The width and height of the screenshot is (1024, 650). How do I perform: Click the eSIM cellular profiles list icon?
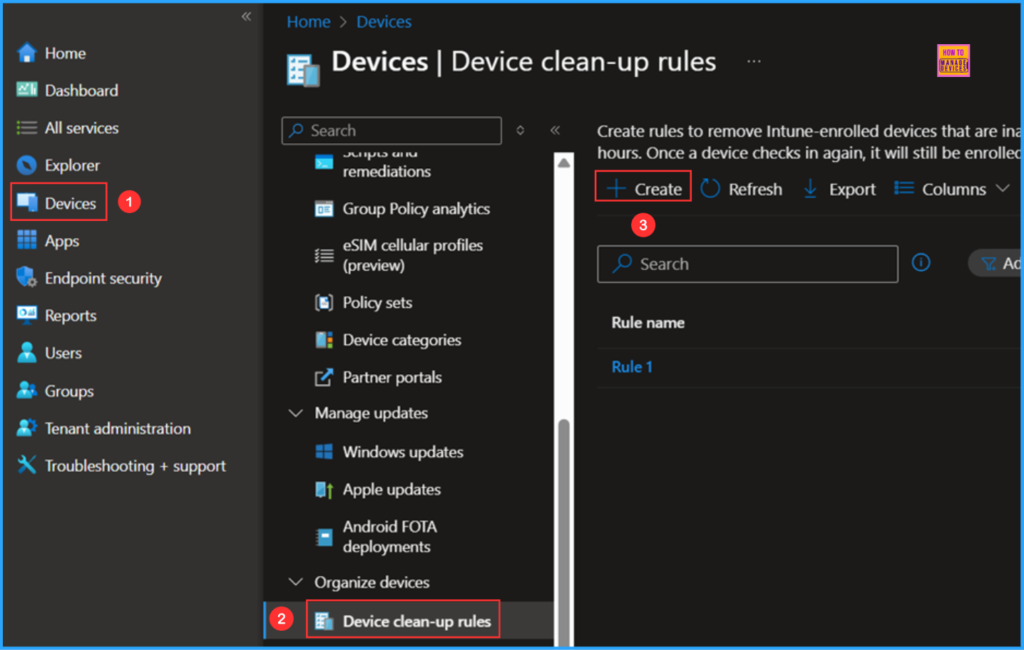pos(324,255)
